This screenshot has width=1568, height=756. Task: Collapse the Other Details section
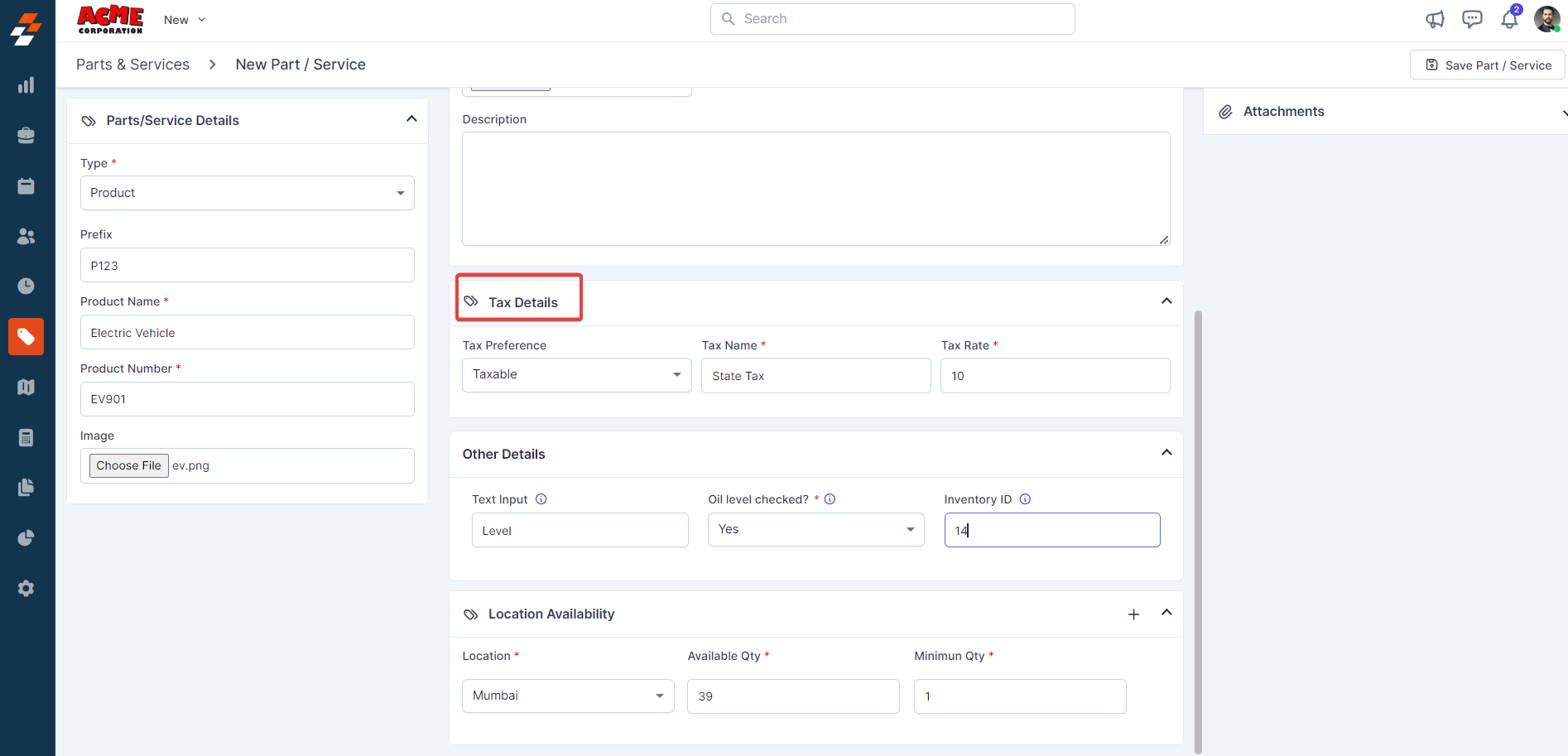pyautogui.click(x=1166, y=453)
